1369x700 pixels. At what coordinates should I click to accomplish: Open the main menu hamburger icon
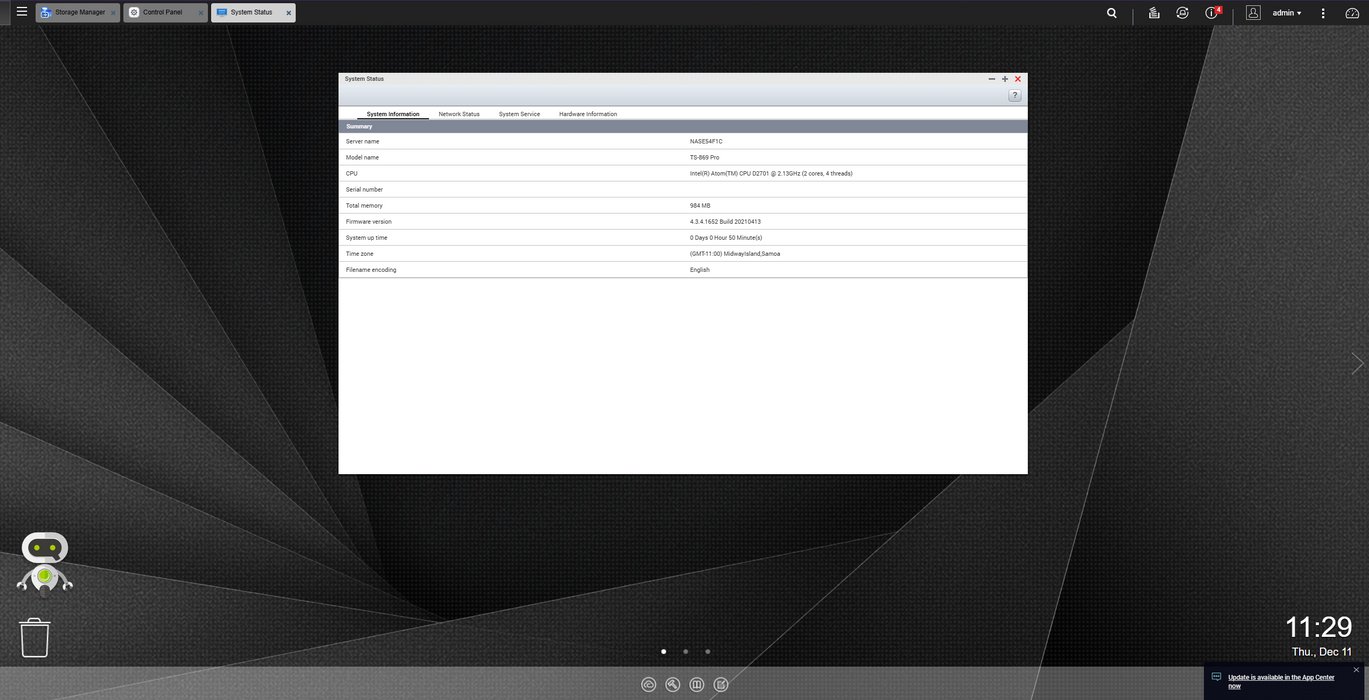21,12
